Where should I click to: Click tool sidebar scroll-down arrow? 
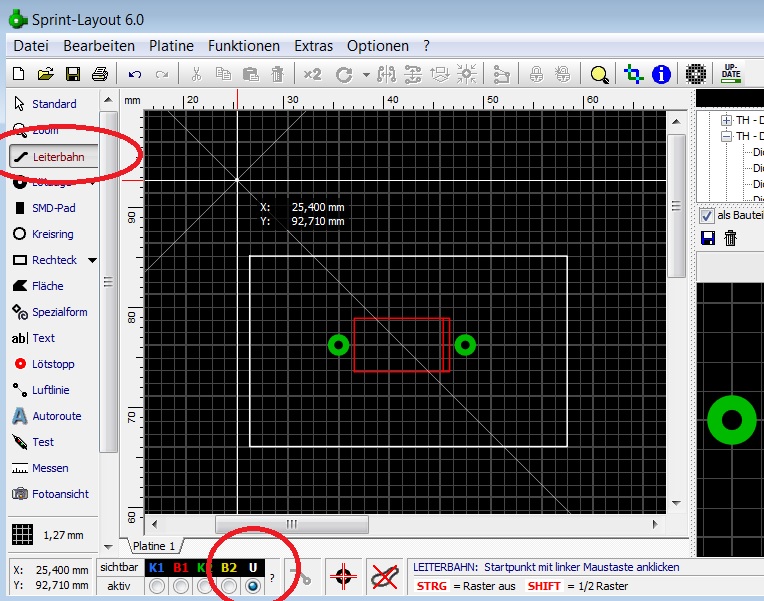coord(108,547)
